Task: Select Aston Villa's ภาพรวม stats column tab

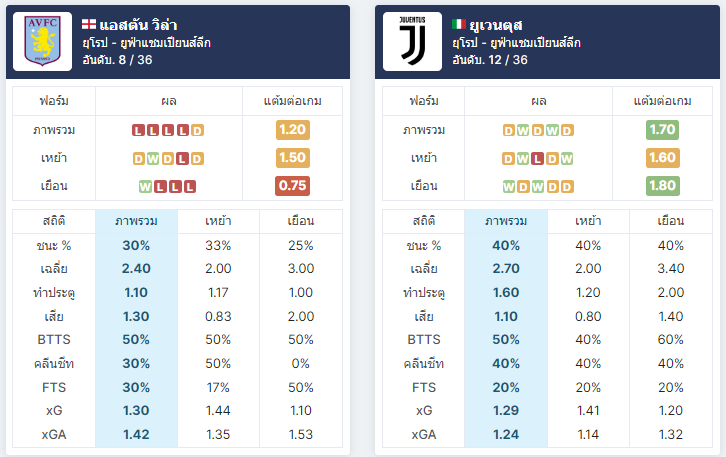Action: coord(136,221)
